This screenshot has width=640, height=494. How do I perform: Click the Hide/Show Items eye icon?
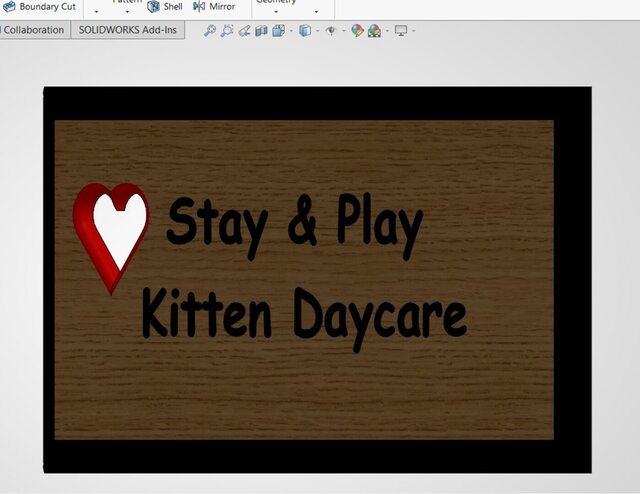[331, 31]
